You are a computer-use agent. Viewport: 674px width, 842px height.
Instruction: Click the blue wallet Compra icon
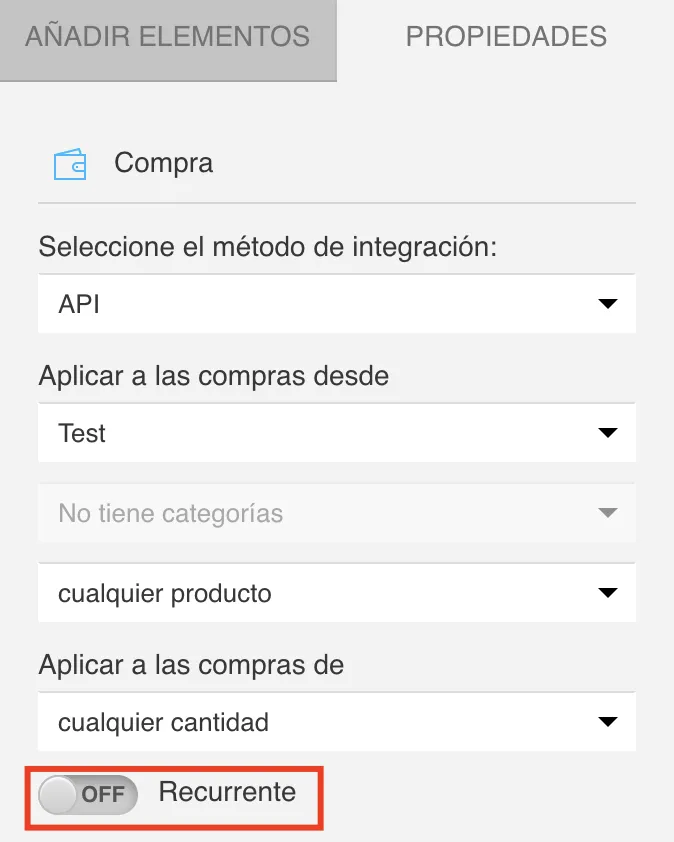coord(70,164)
